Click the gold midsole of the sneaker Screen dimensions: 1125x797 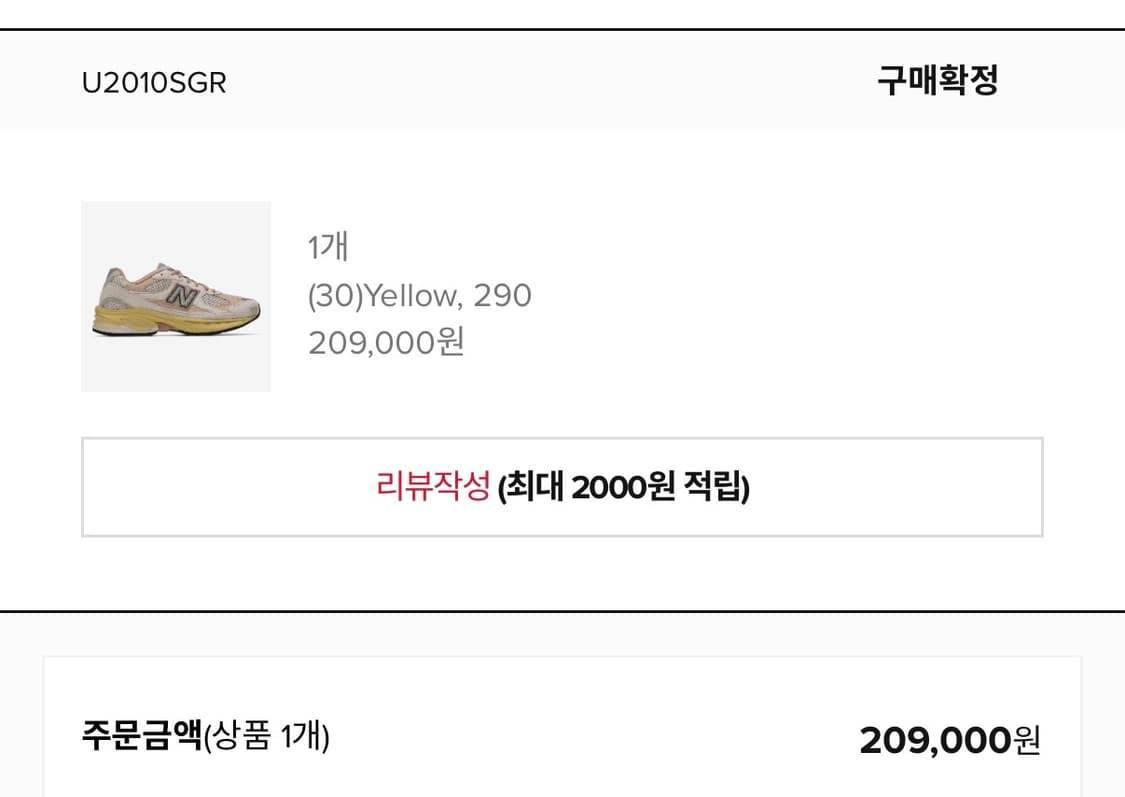click(150, 320)
